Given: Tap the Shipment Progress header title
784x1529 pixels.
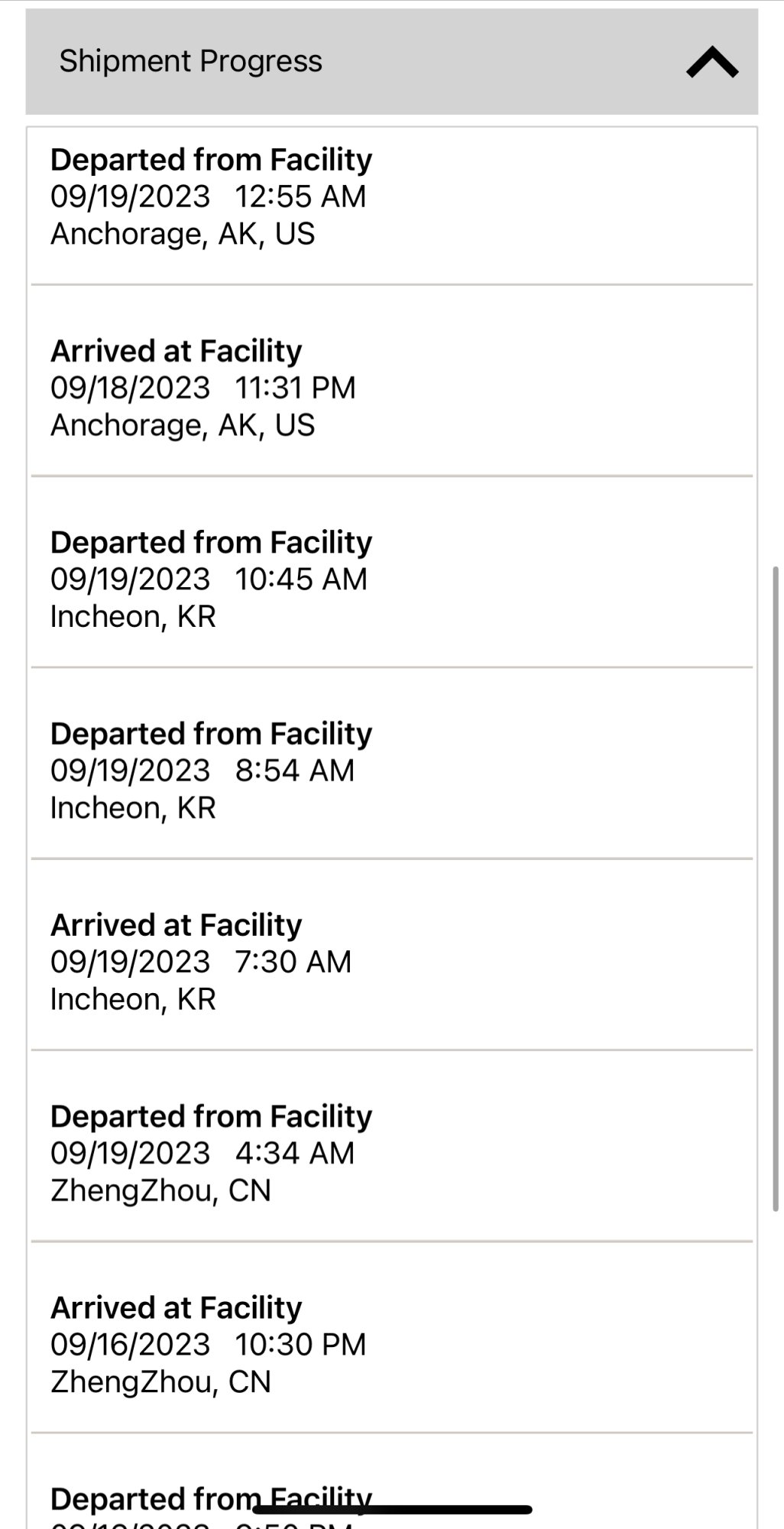Looking at the screenshot, I should [191, 61].
